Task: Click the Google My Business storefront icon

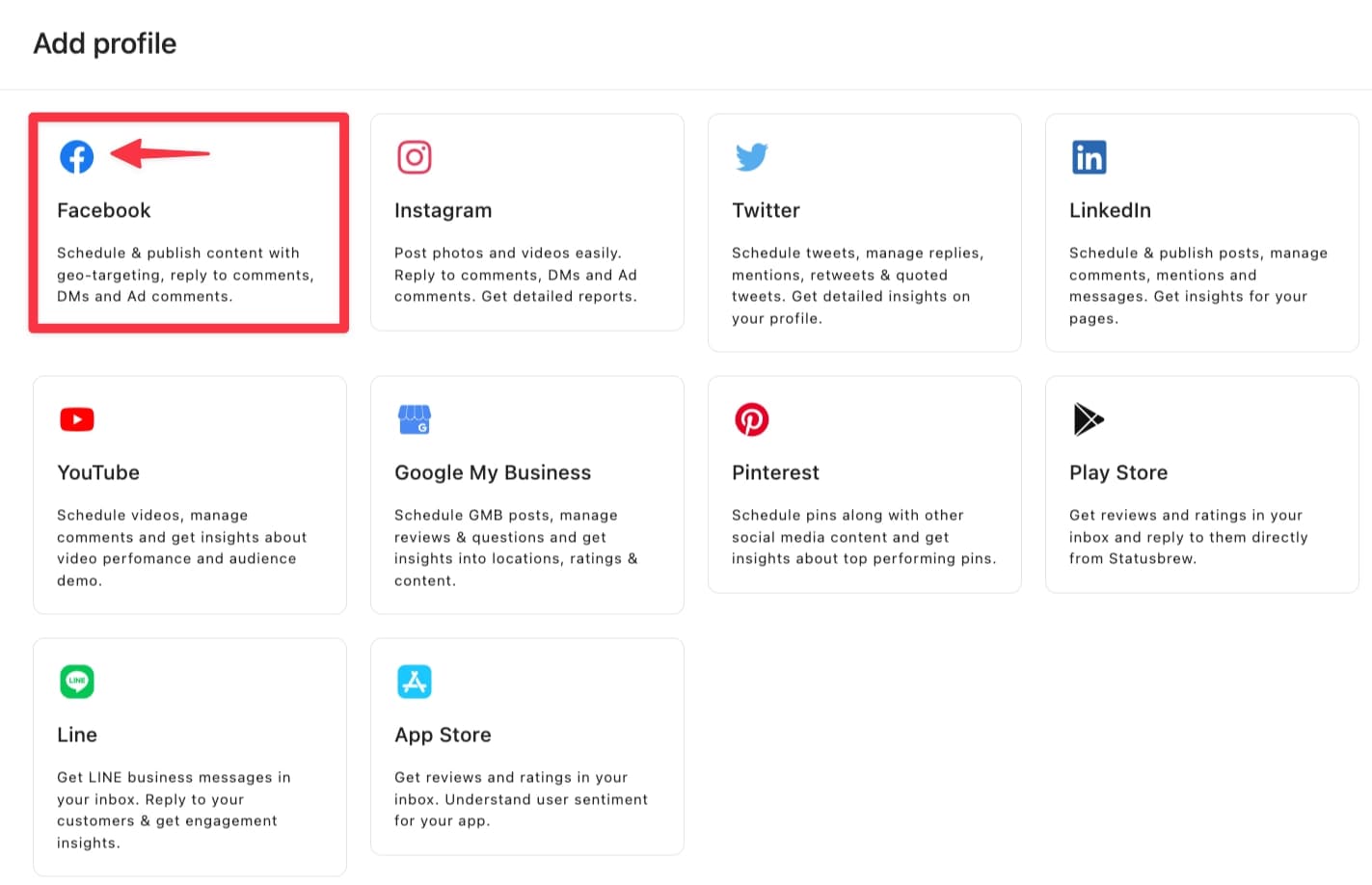Action: point(415,419)
